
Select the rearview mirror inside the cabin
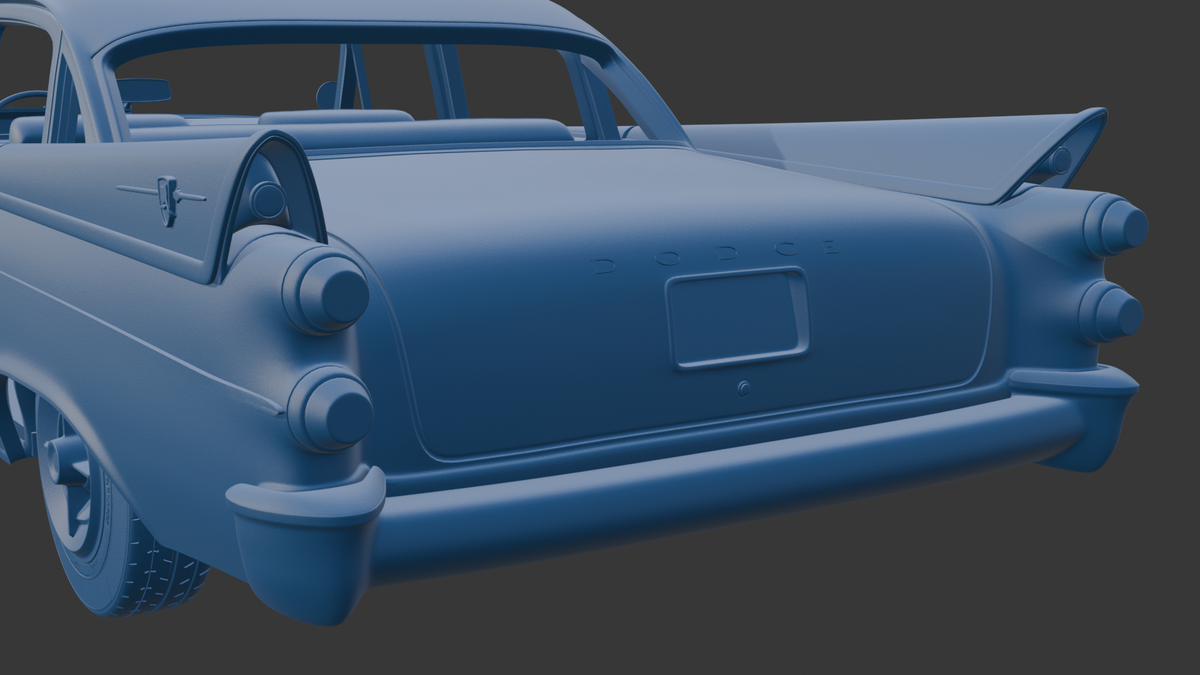click(x=143, y=91)
